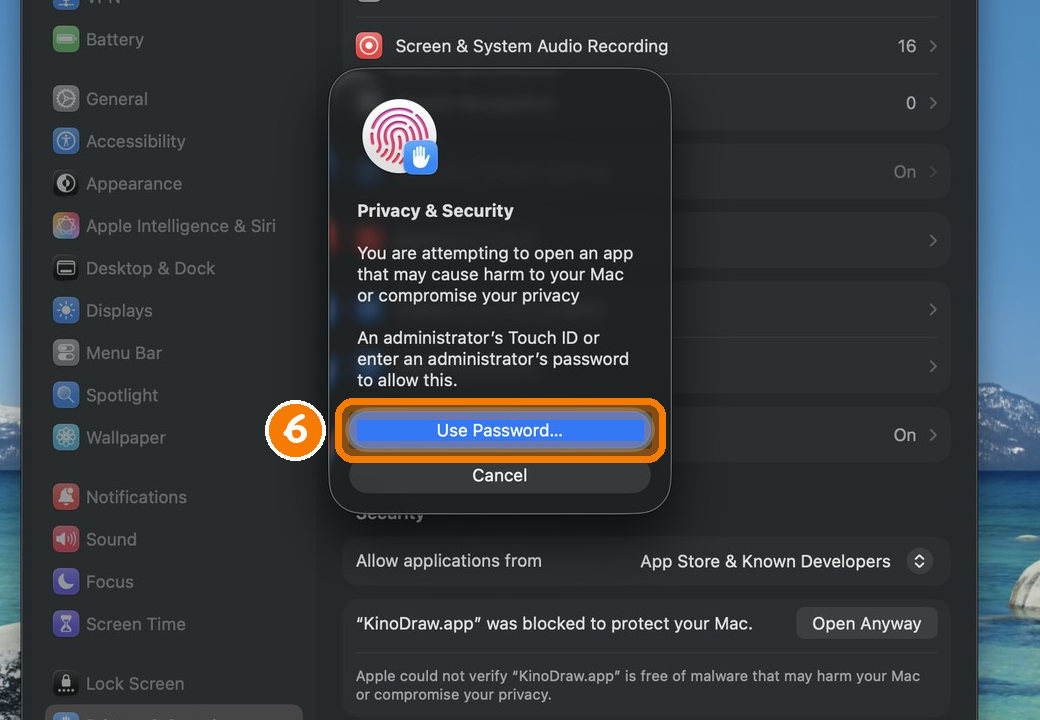Open General settings icon
The height and width of the screenshot is (720, 1040).
[66, 99]
